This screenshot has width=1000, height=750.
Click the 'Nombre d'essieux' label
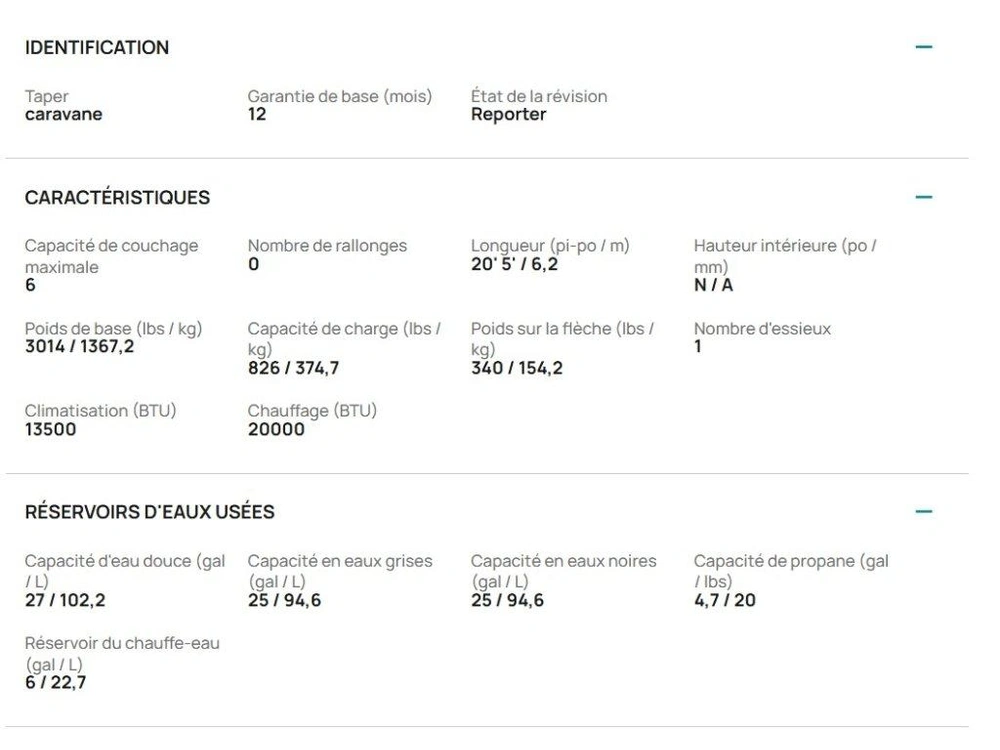tap(762, 328)
